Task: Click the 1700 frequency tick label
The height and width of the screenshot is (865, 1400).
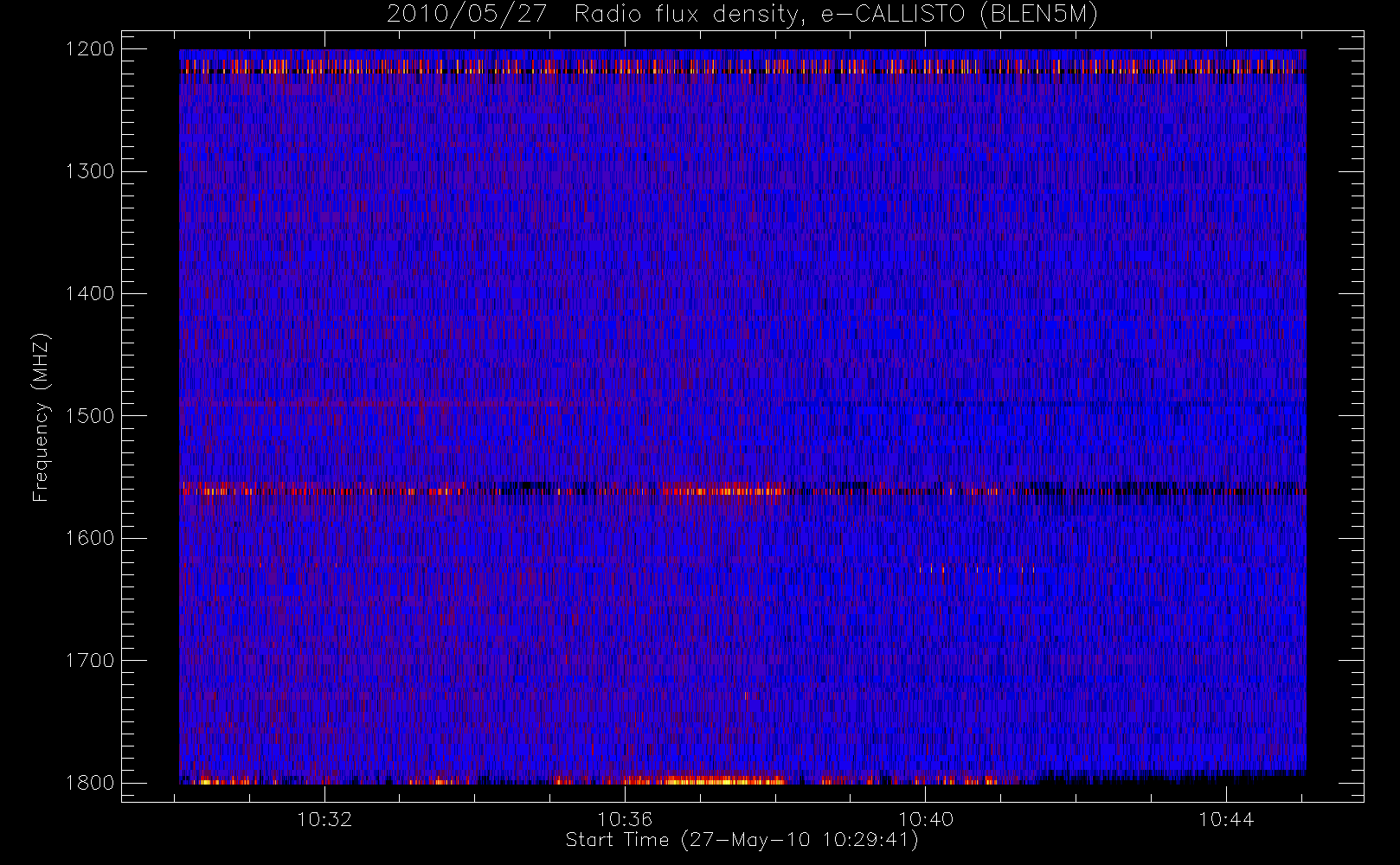Action: point(91,661)
